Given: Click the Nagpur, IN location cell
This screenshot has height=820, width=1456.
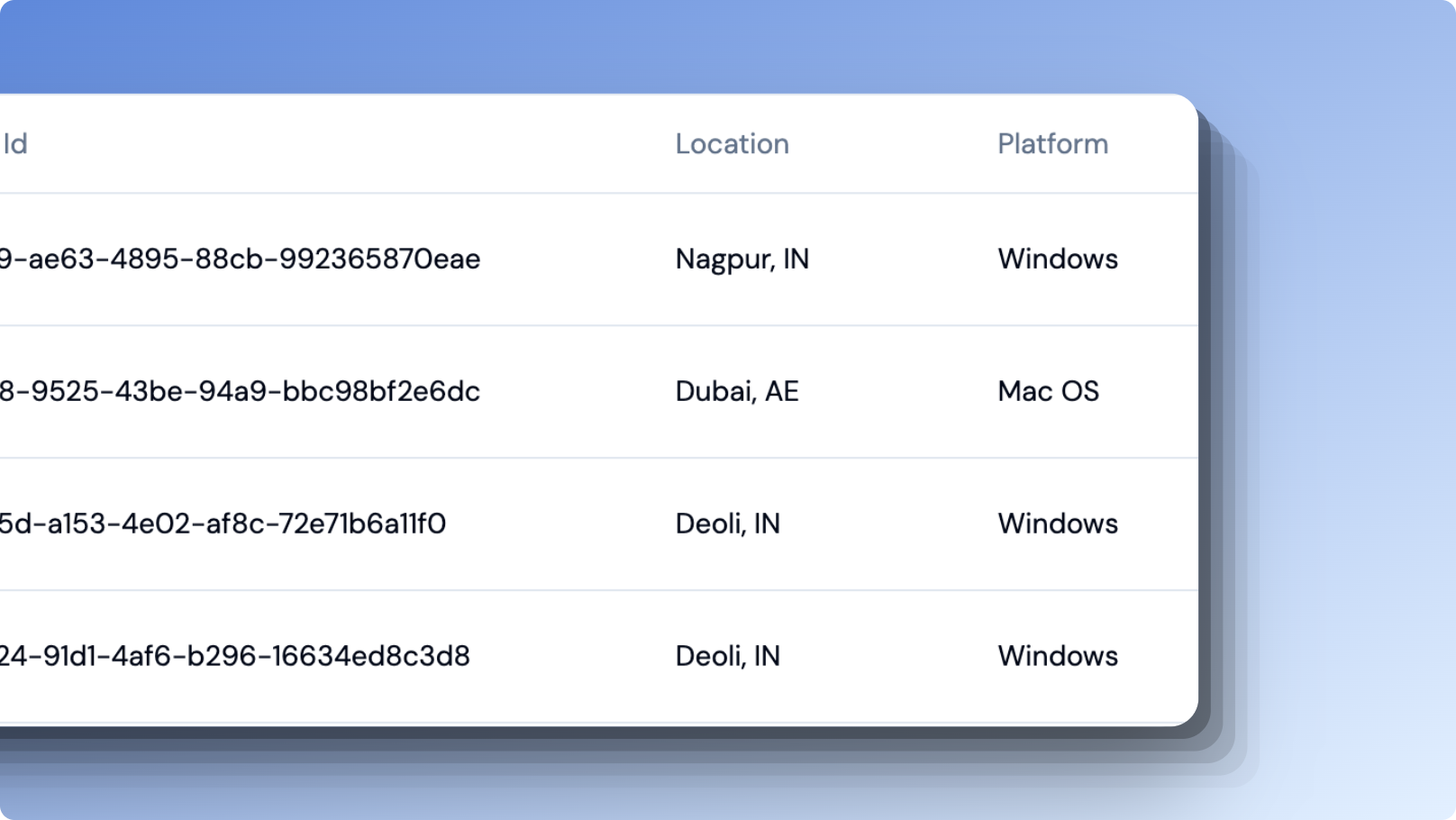Looking at the screenshot, I should pos(742,260).
